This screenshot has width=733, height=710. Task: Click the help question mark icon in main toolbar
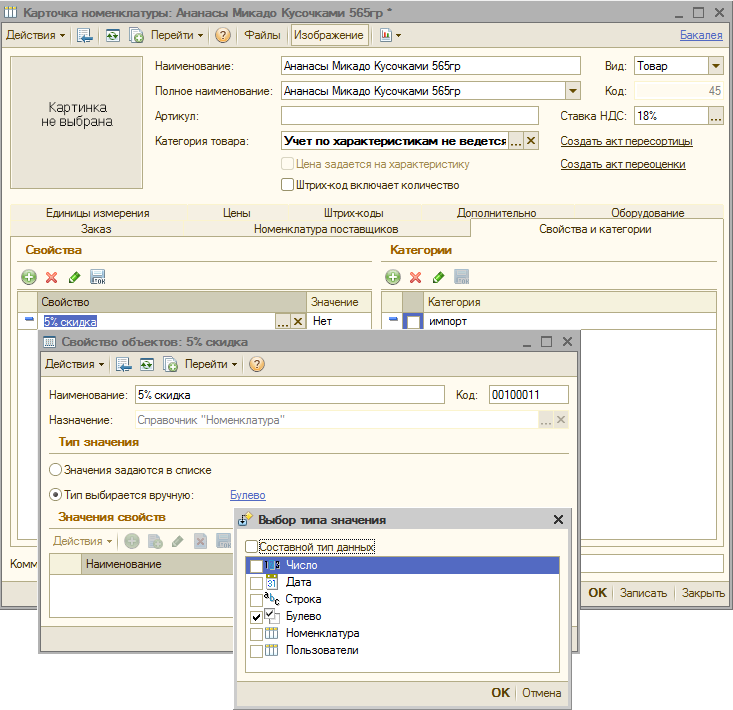coord(222,35)
